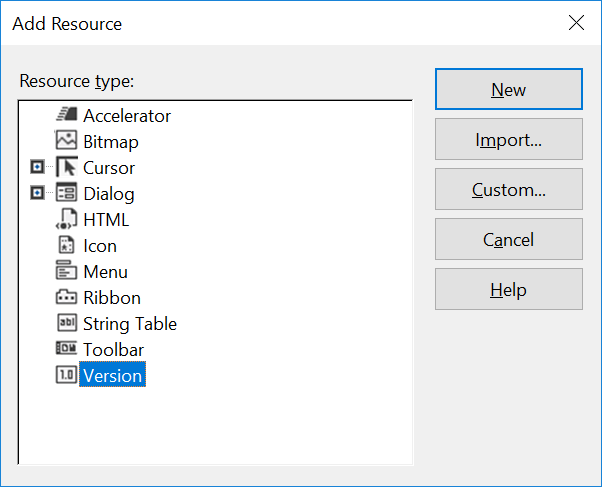Click the Custom... button

coord(509,189)
